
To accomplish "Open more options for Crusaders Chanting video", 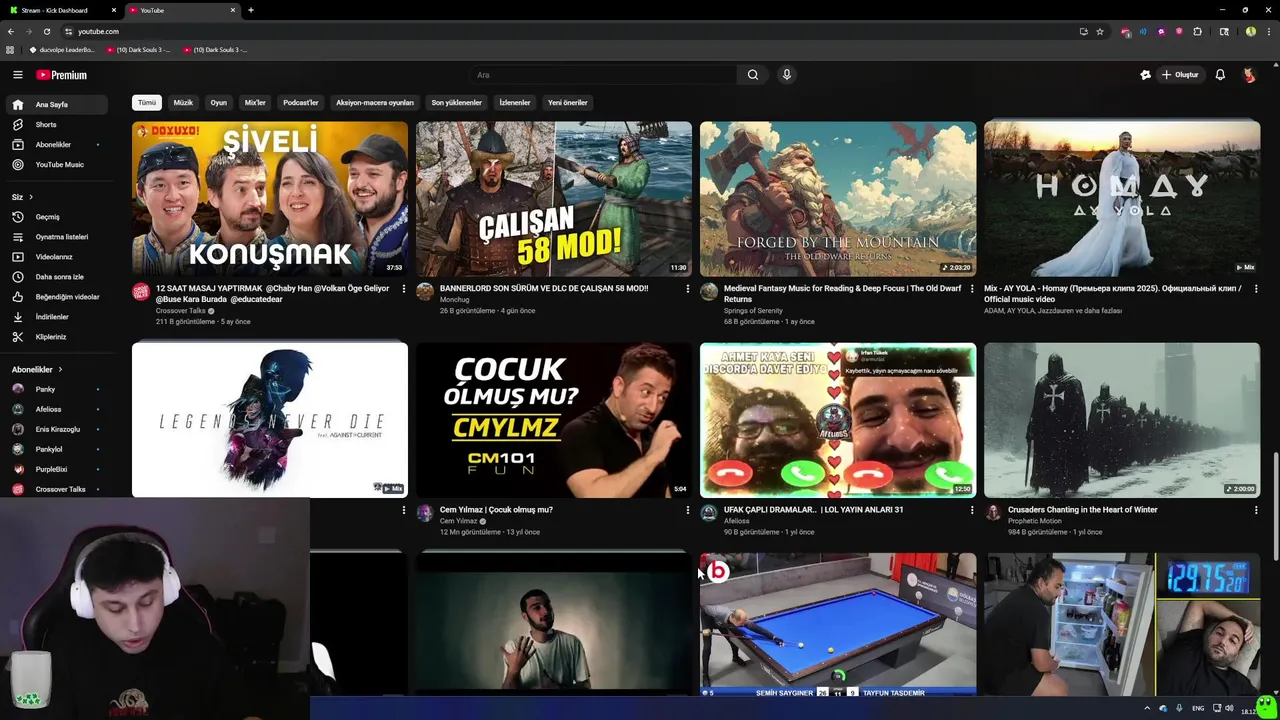I will [1256, 510].
